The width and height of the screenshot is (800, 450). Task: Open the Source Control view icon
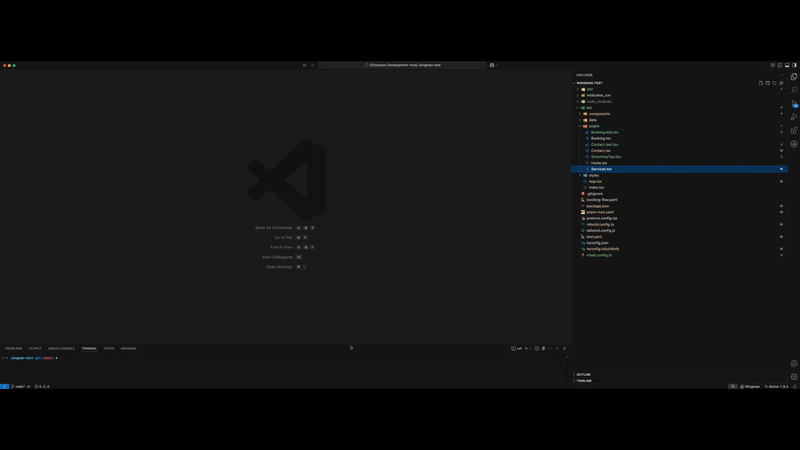(x=794, y=104)
